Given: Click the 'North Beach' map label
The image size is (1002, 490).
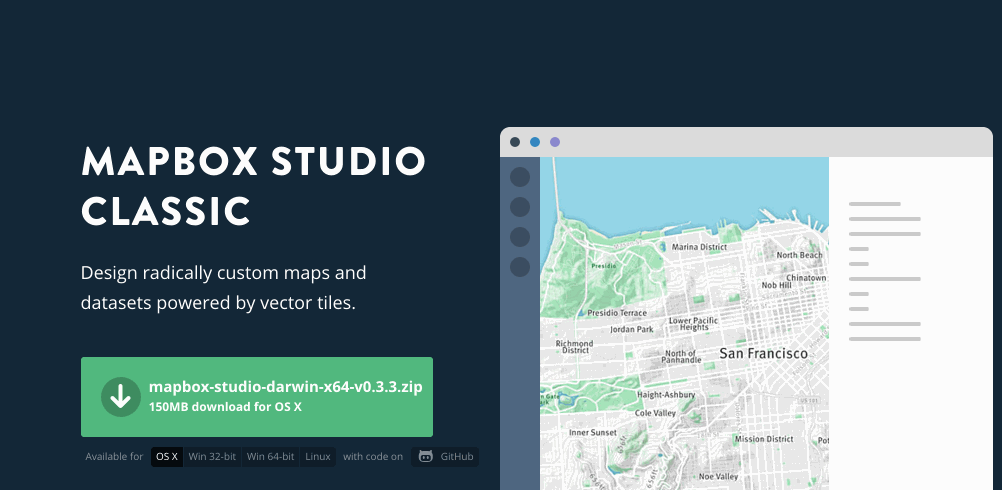Looking at the screenshot, I should (x=799, y=255).
